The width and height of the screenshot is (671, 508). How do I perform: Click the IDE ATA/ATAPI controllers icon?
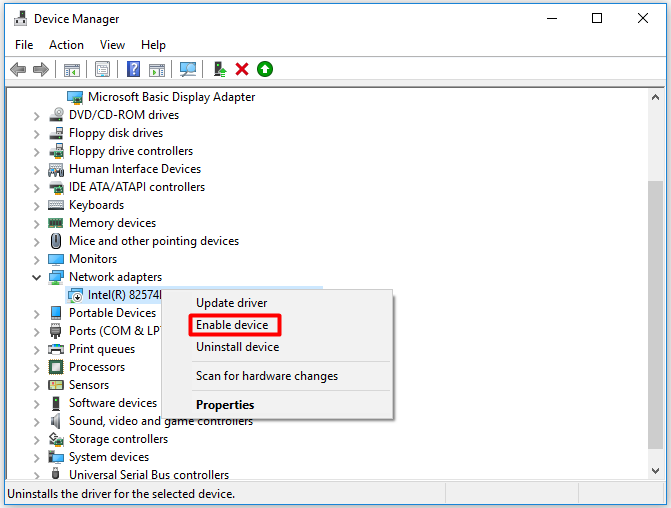point(56,187)
